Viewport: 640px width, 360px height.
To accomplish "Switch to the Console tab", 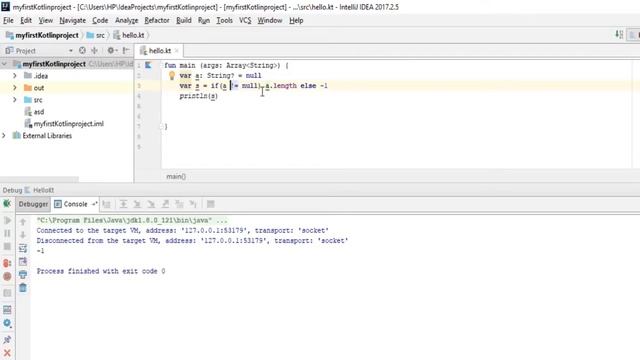I will 75,204.
